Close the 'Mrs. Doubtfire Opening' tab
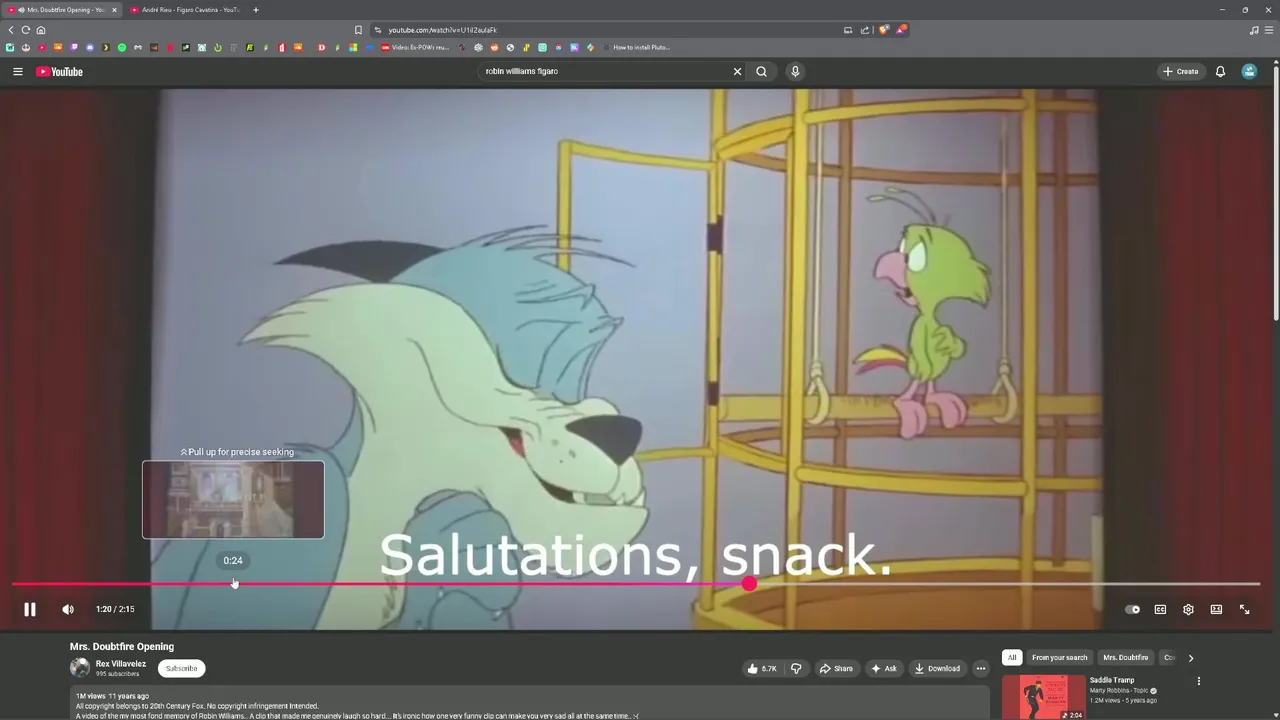The height and width of the screenshot is (720, 1280). 114,10
